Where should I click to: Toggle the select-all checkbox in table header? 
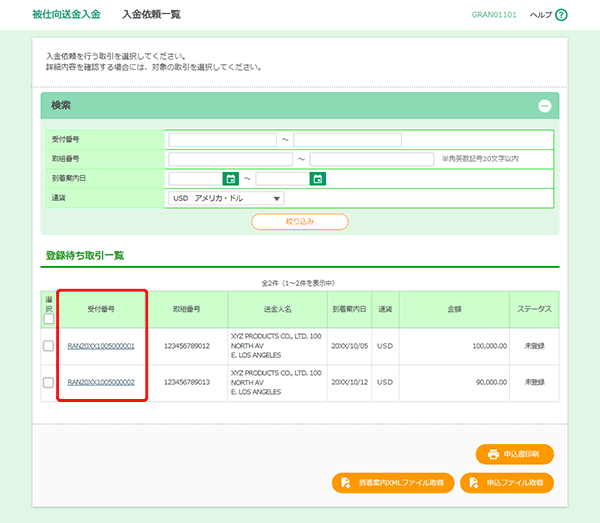tap(48, 319)
